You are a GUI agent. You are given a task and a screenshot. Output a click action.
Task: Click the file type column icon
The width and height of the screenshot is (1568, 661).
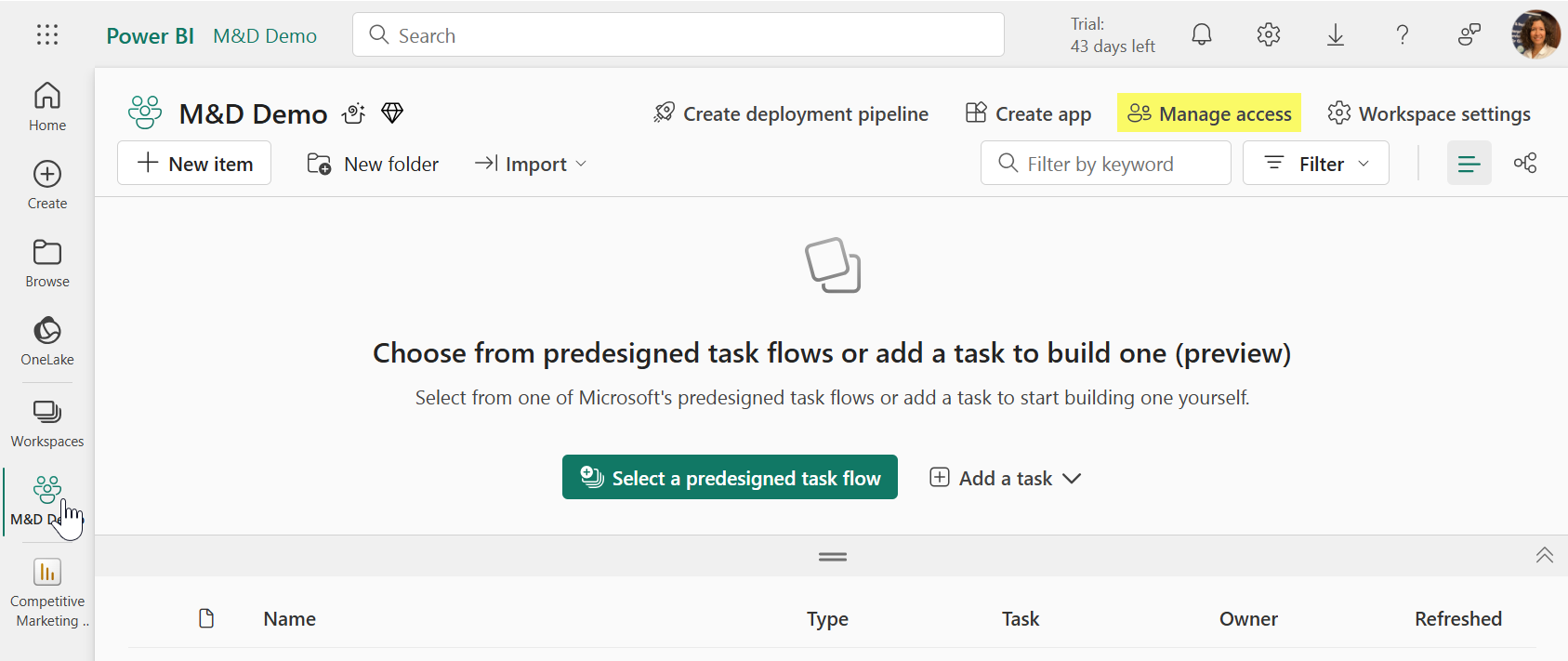[206, 618]
